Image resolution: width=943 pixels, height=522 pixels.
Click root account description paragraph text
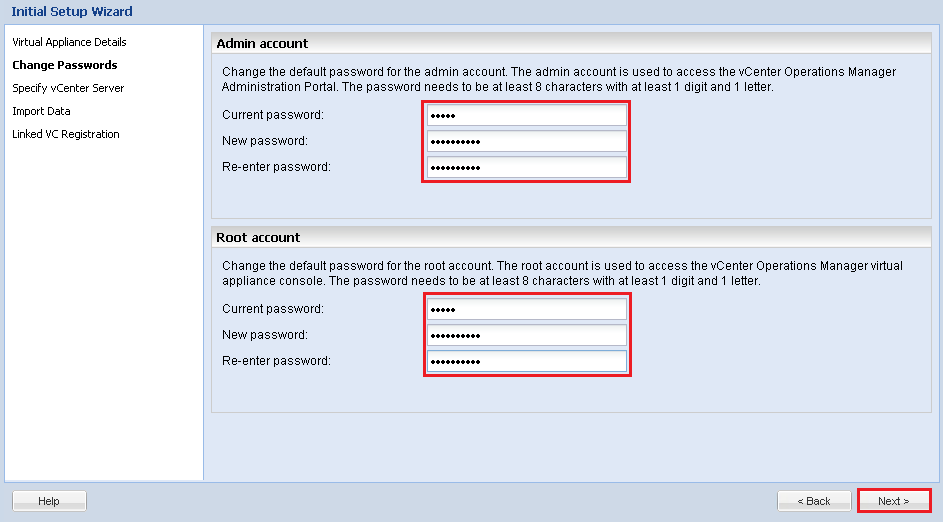click(562, 273)
